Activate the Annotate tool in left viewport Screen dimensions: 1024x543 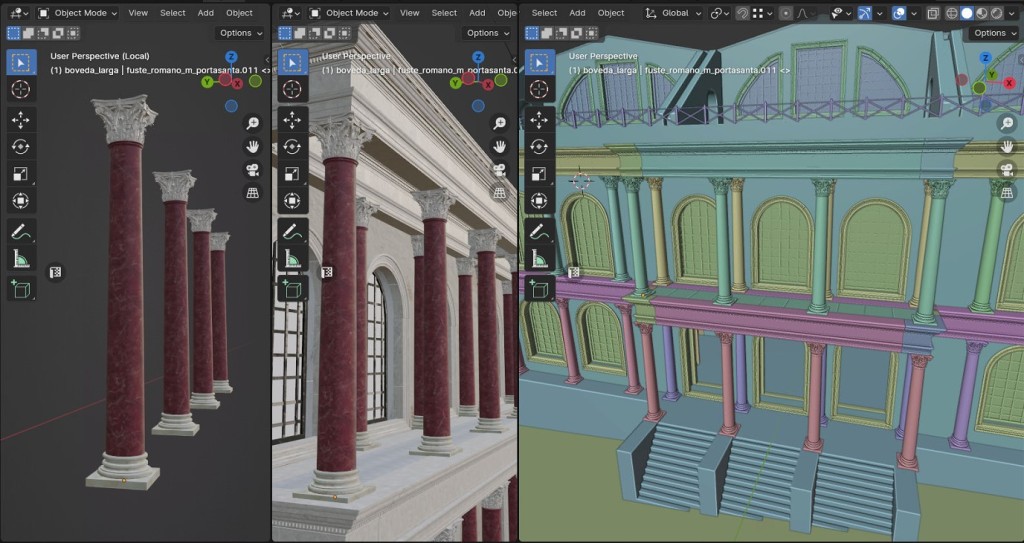point(20,232)
